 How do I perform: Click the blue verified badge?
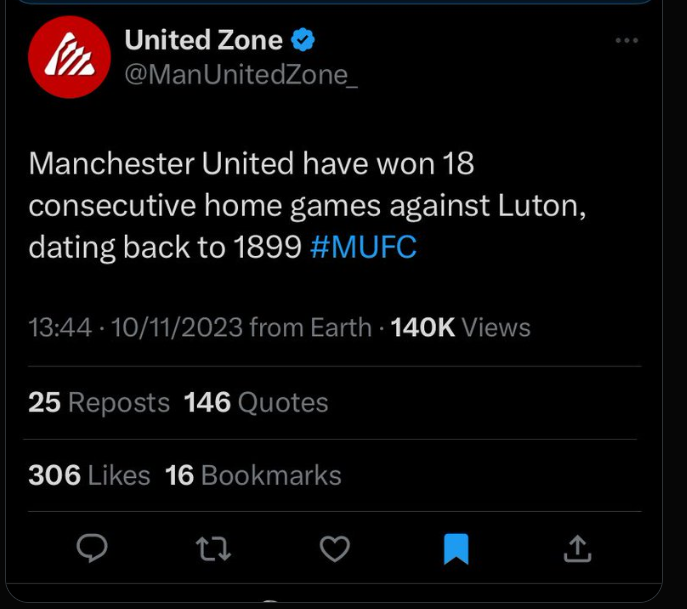tap(303, 40)
